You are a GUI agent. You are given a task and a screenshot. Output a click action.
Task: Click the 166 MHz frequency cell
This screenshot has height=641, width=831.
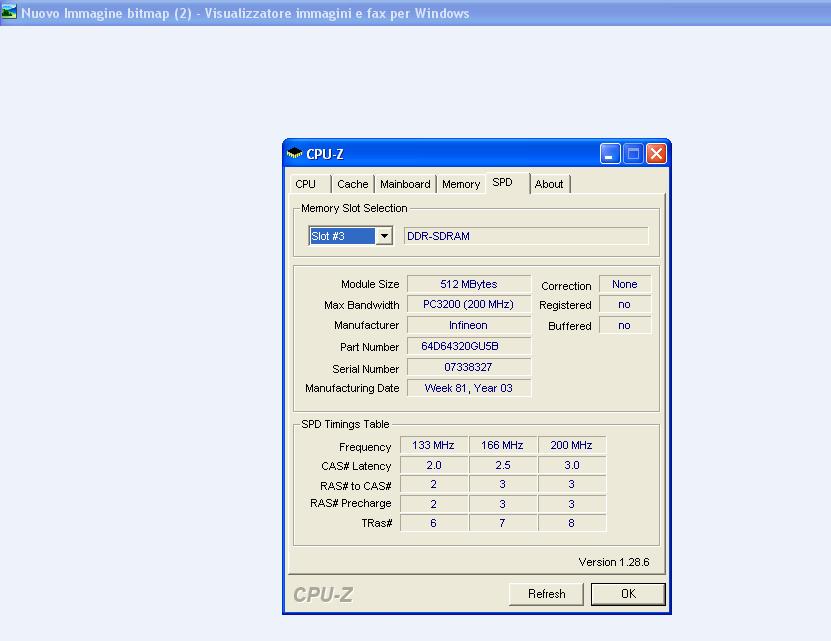pos(502,445)
